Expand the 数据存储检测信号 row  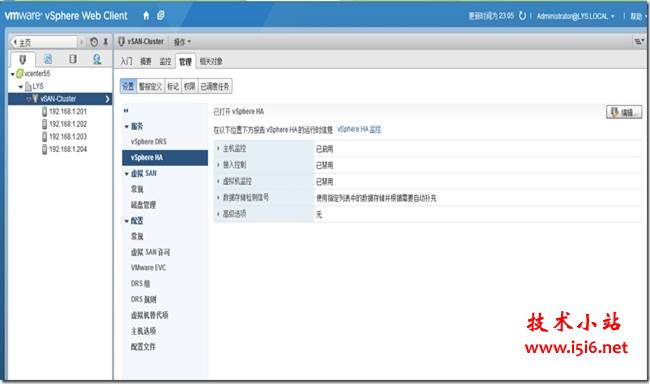click(x=218, y=197)
